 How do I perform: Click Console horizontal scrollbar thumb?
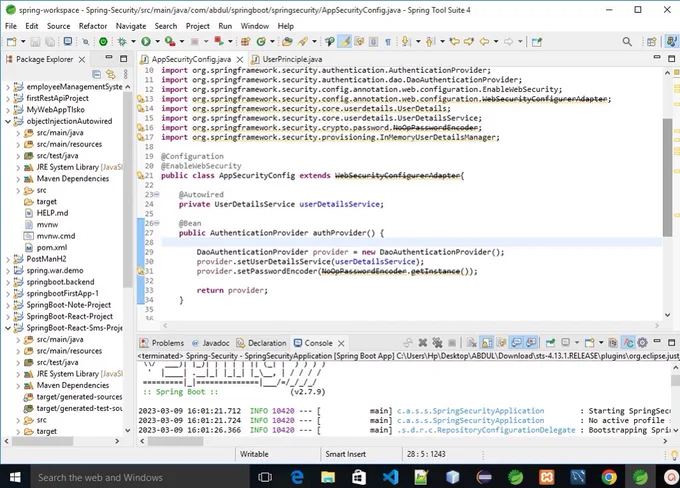[x=175, y=441]
